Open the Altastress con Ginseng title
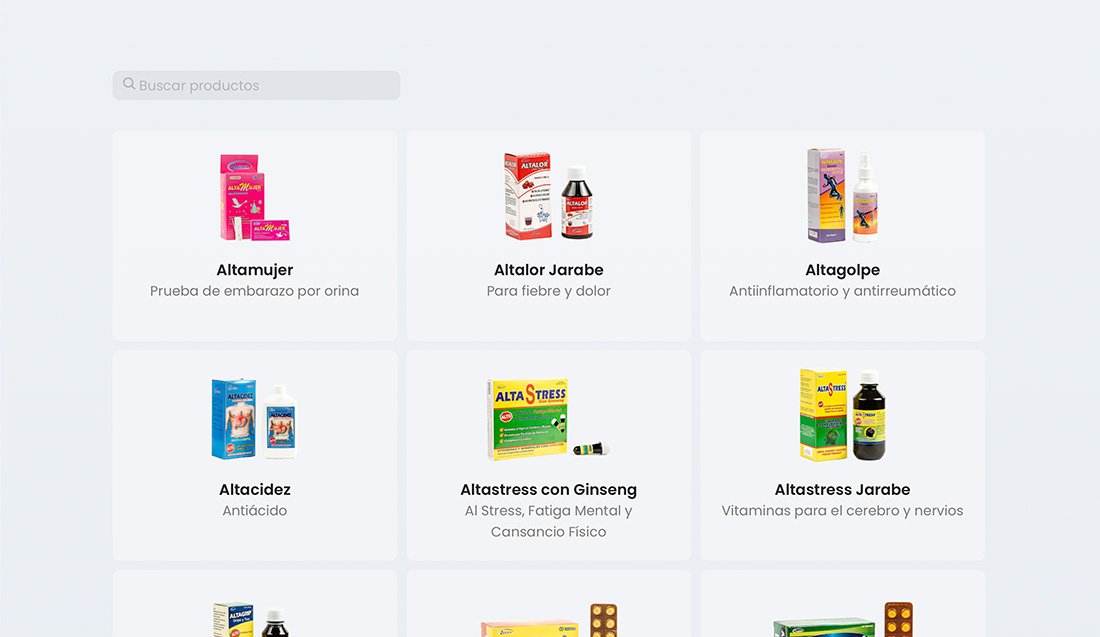Viewport: 1100px width, 637px height. [549, 490]
